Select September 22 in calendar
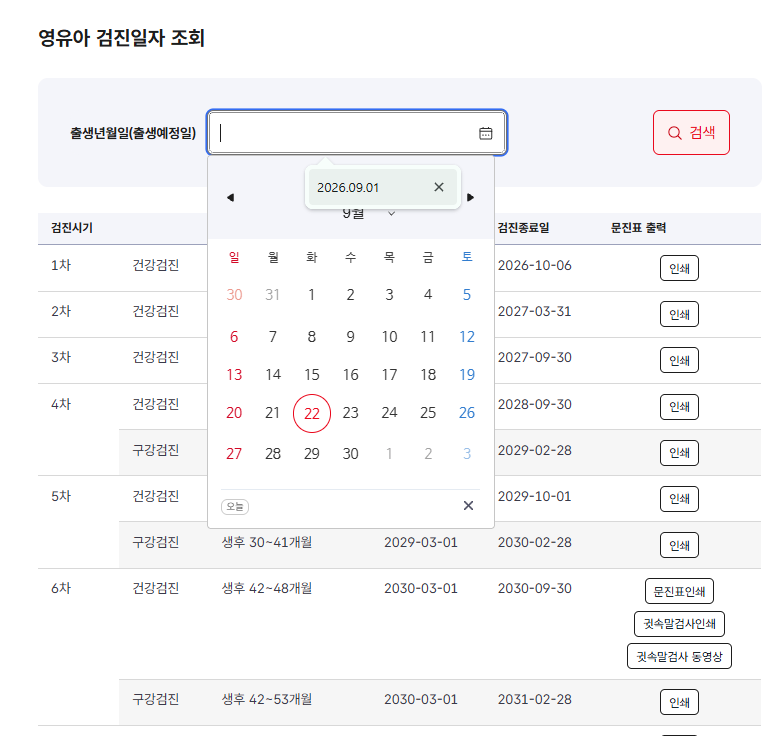This screenshot has height=736, width=769. click(x=311, y=413)
